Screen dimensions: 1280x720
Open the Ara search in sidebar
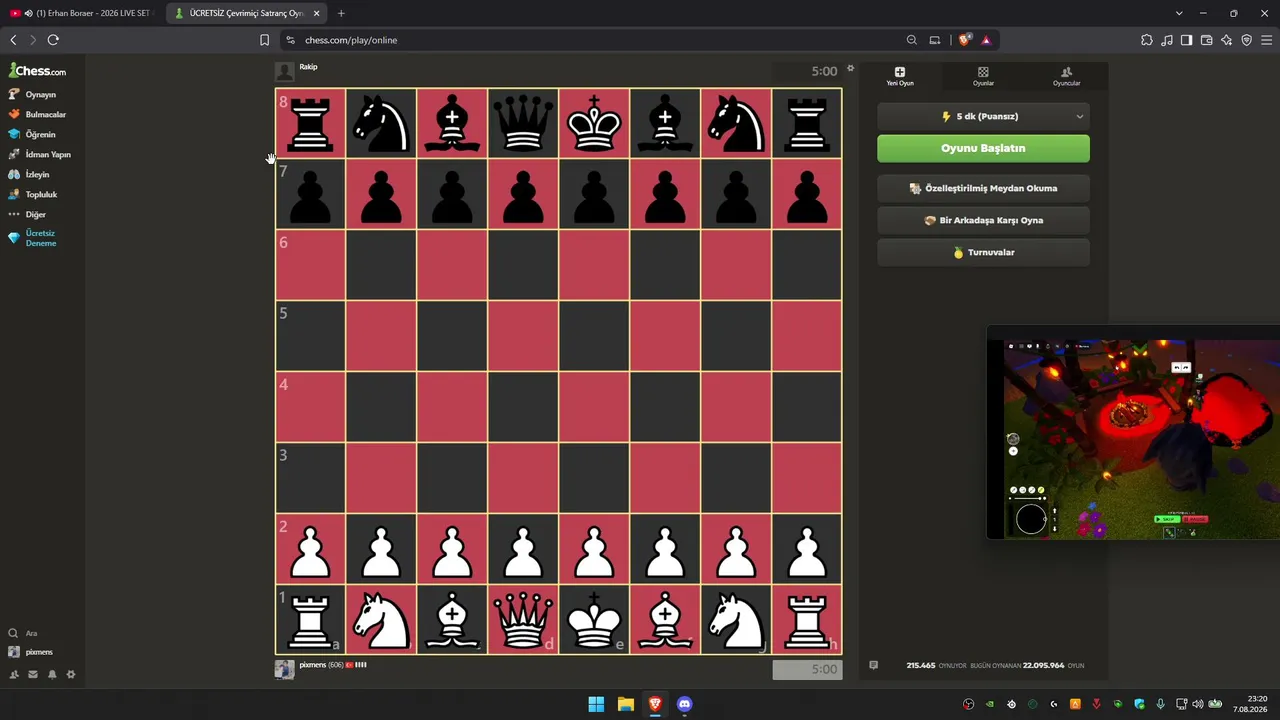(x=23, y=633)
